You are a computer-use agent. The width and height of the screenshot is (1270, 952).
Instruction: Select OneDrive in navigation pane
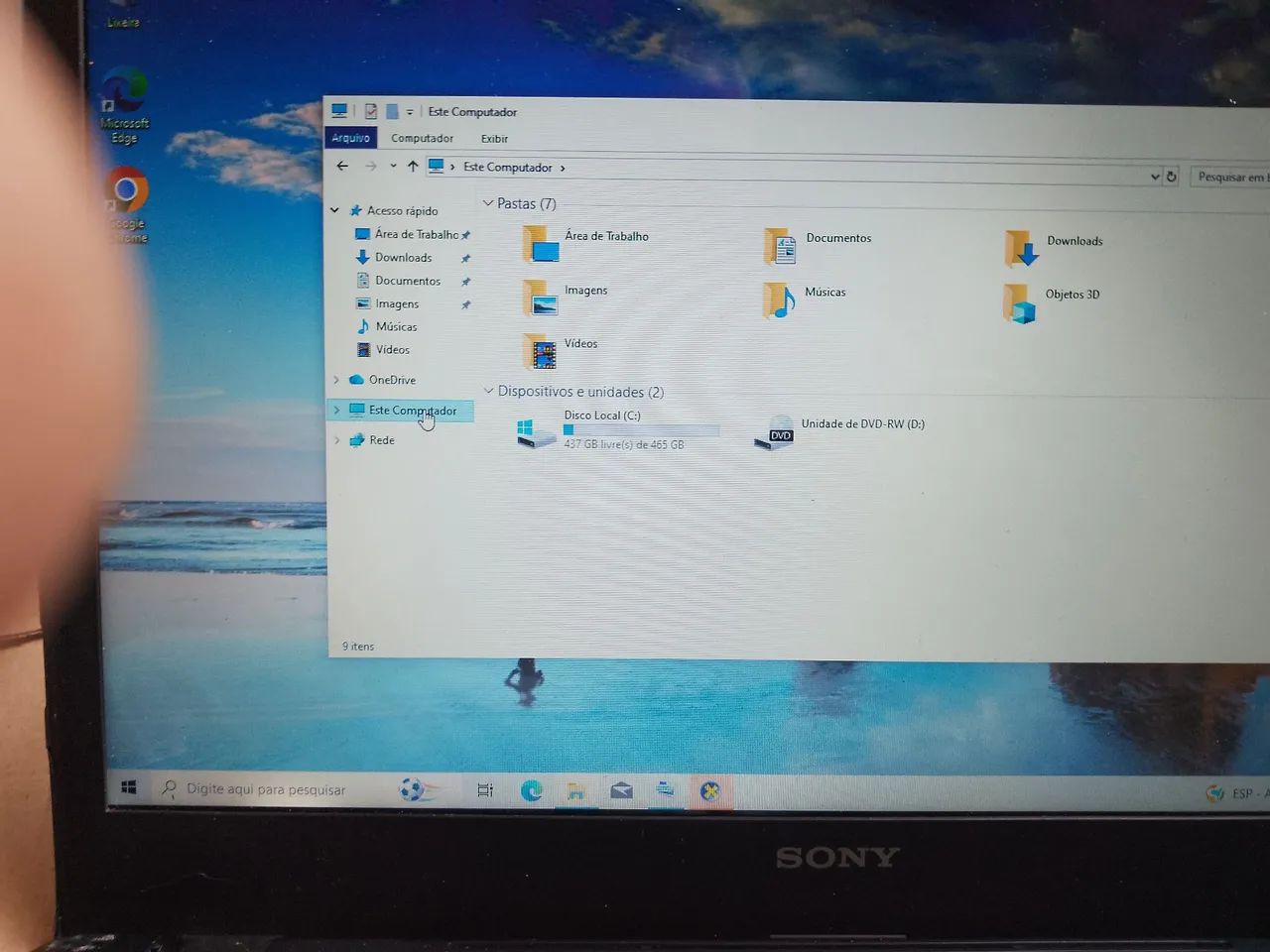pyautogui.click(x=392, y=380)
